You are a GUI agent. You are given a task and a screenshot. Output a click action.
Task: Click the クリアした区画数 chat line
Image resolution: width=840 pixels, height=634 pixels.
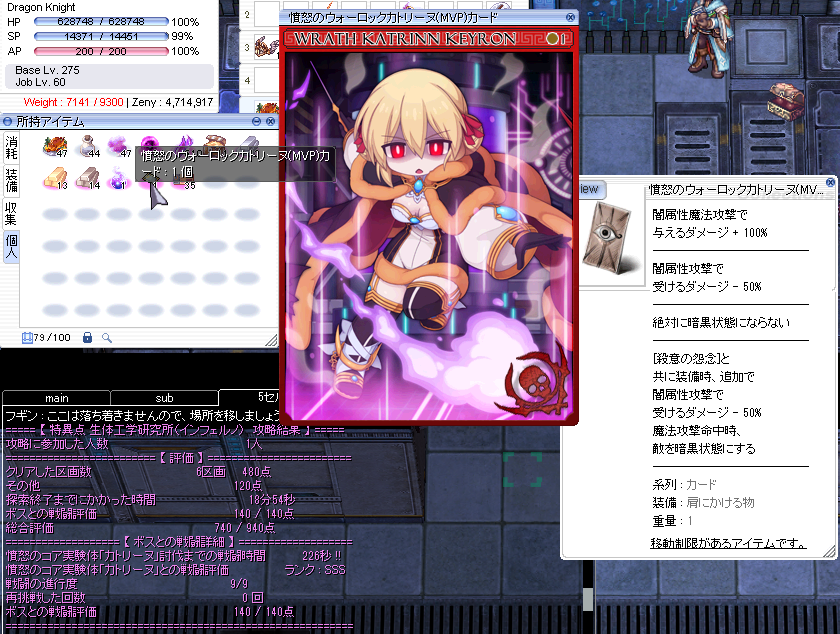click(139, 472)
